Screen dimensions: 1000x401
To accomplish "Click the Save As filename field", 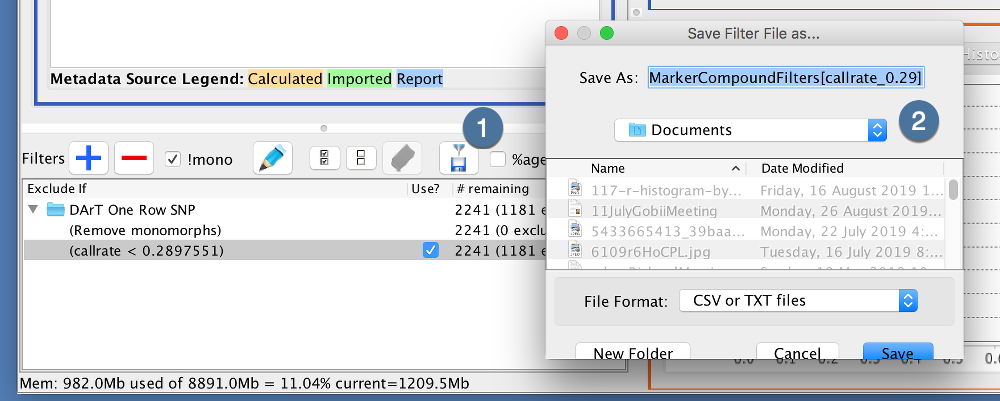I will tap(787, 78).
